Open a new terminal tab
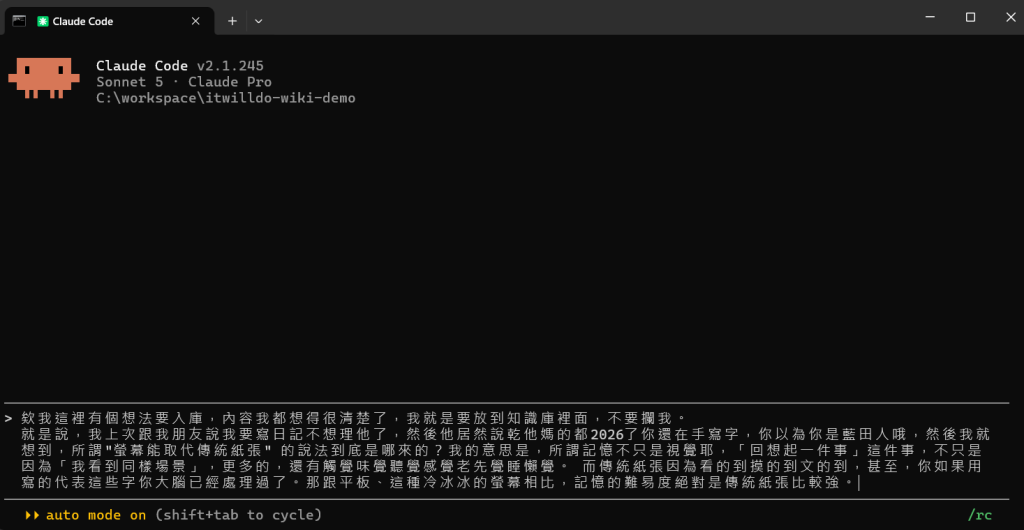The image size is (1024, 530). click(232, 21)
